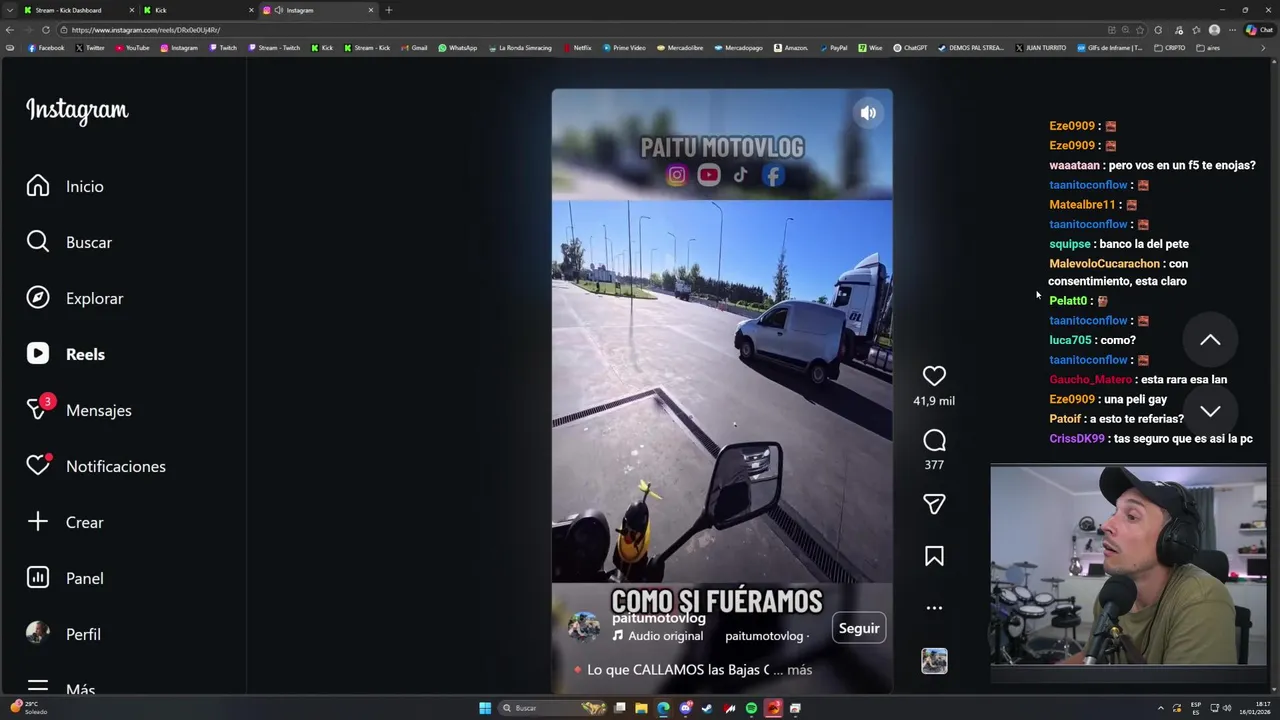Go to Instagram Inicio home

(x=65, y=186)
